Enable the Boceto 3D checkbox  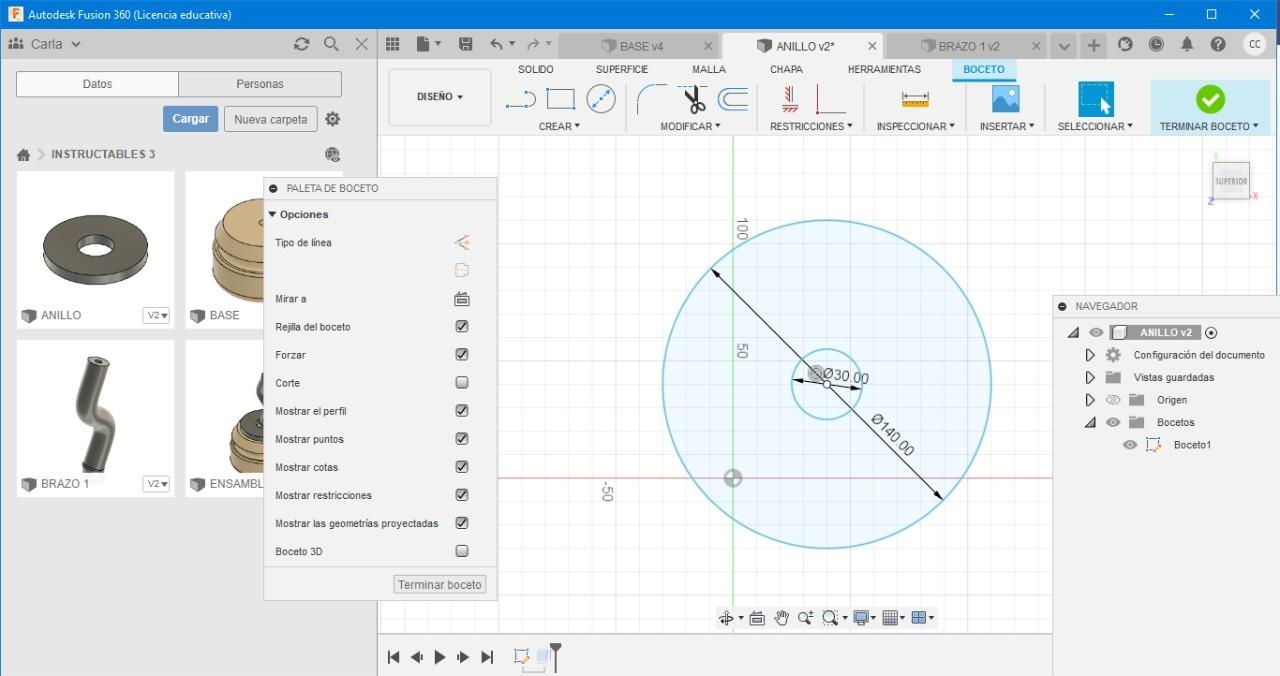[x=462, y=550]
